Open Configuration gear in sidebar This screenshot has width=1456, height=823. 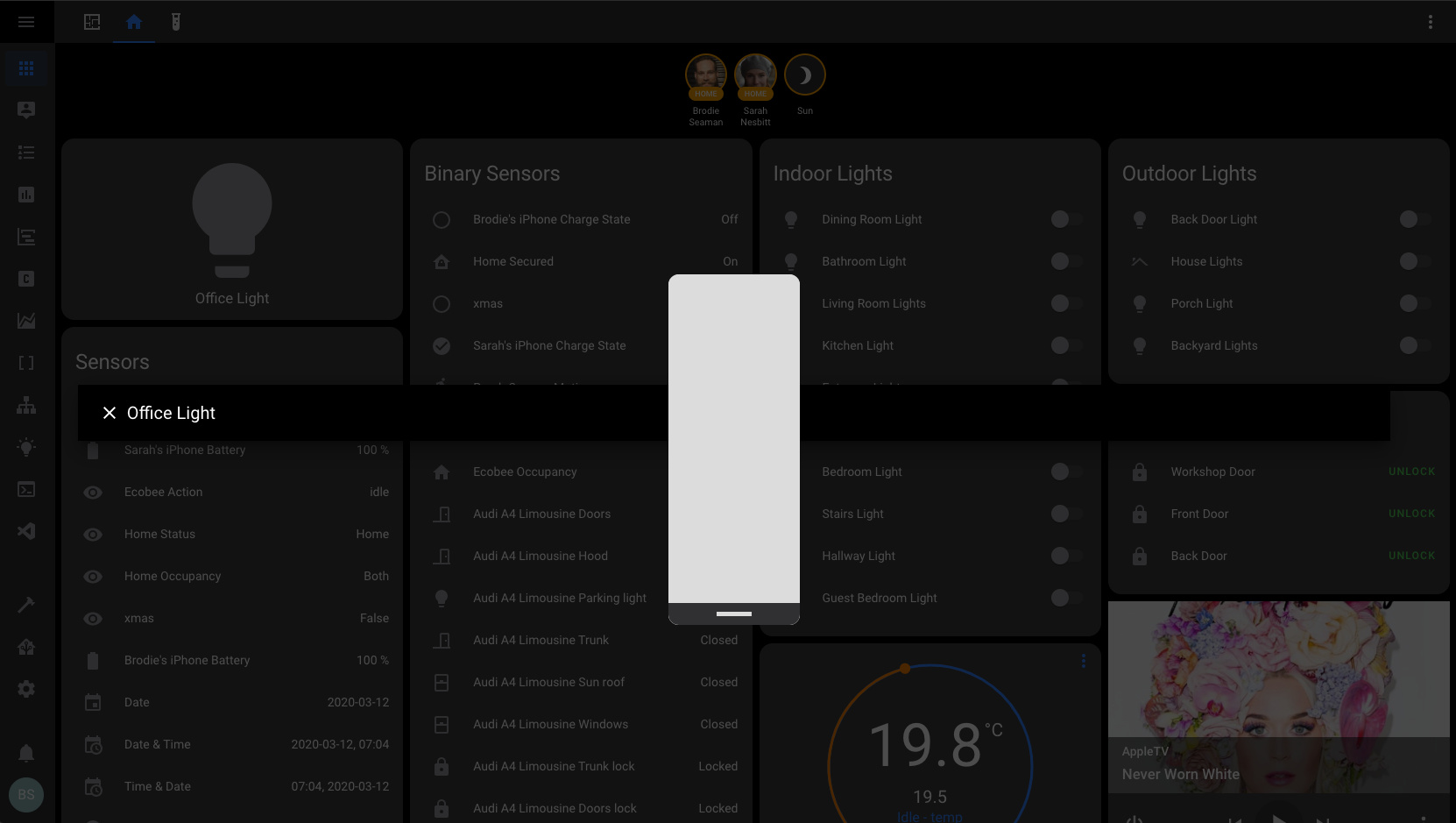coord(26,689)
